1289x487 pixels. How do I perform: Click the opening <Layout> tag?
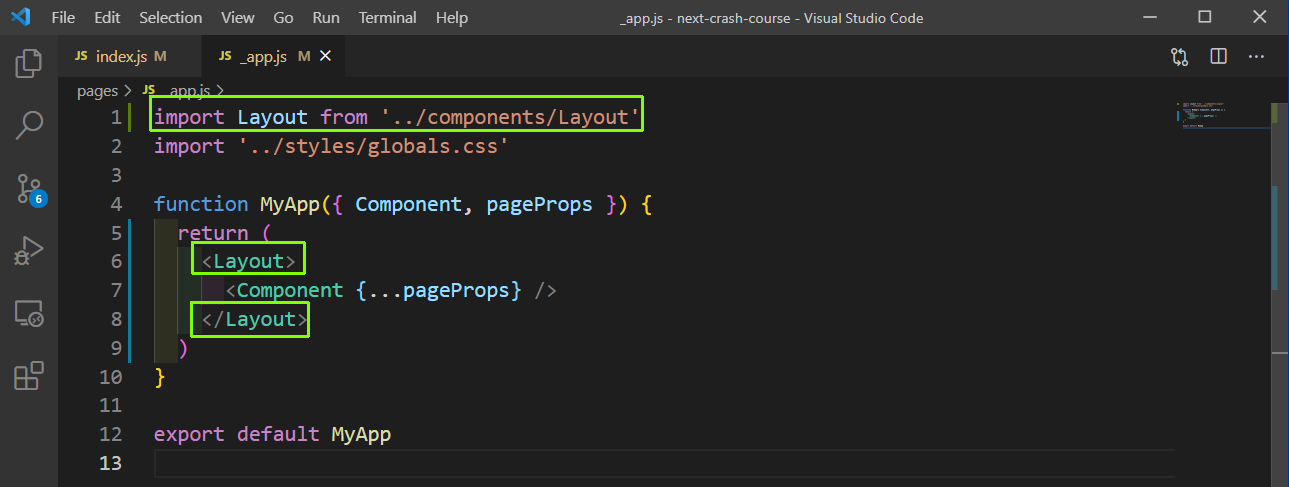pyautogui.click(x=249, y=261)
